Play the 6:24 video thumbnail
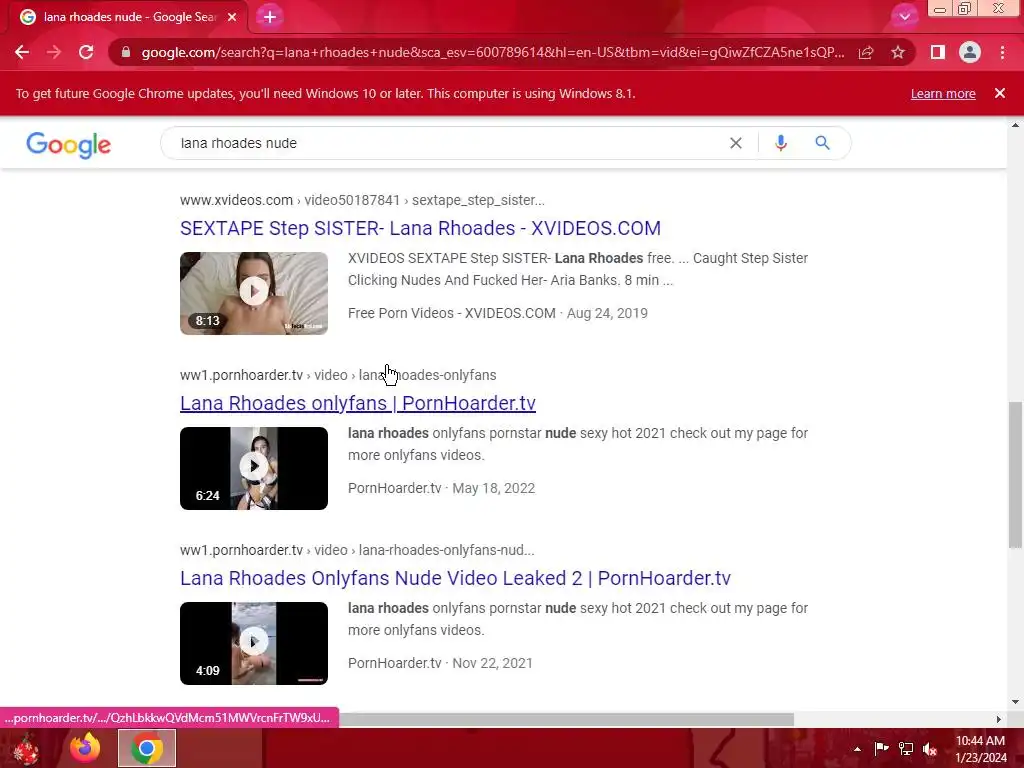 254,468
